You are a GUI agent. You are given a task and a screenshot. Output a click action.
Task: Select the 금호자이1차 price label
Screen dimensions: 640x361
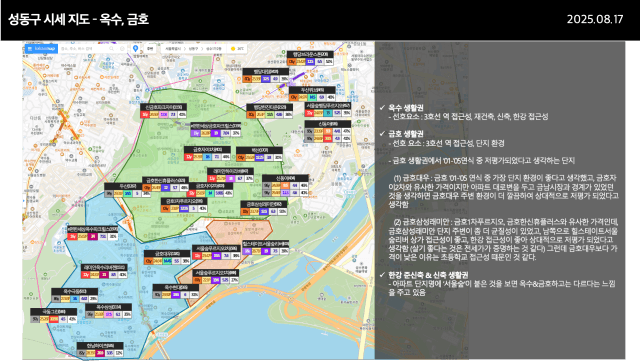click(x=207, y=154)
